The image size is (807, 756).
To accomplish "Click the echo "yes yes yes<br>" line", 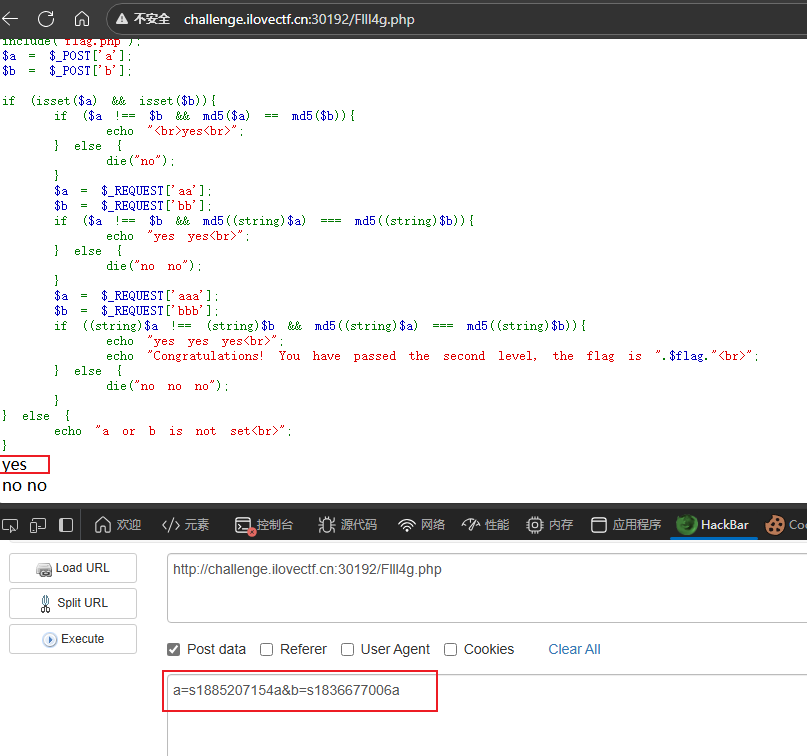I will 195,341.
